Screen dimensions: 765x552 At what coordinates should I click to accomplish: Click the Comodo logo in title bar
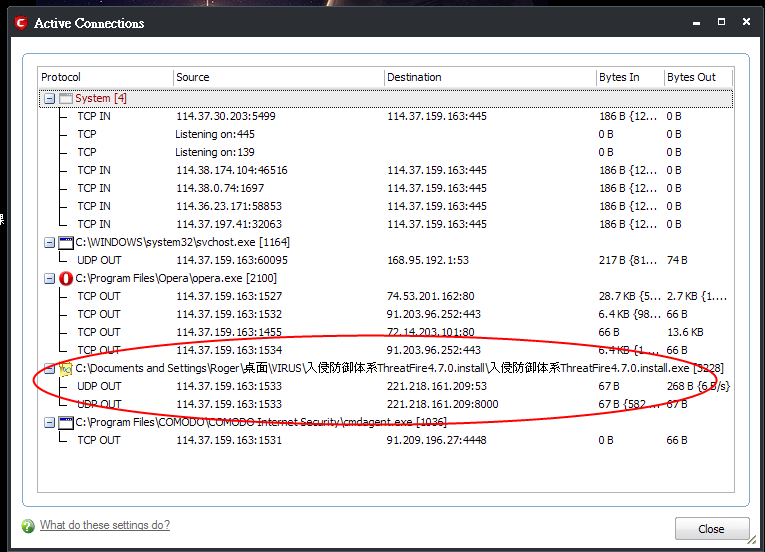20,23
